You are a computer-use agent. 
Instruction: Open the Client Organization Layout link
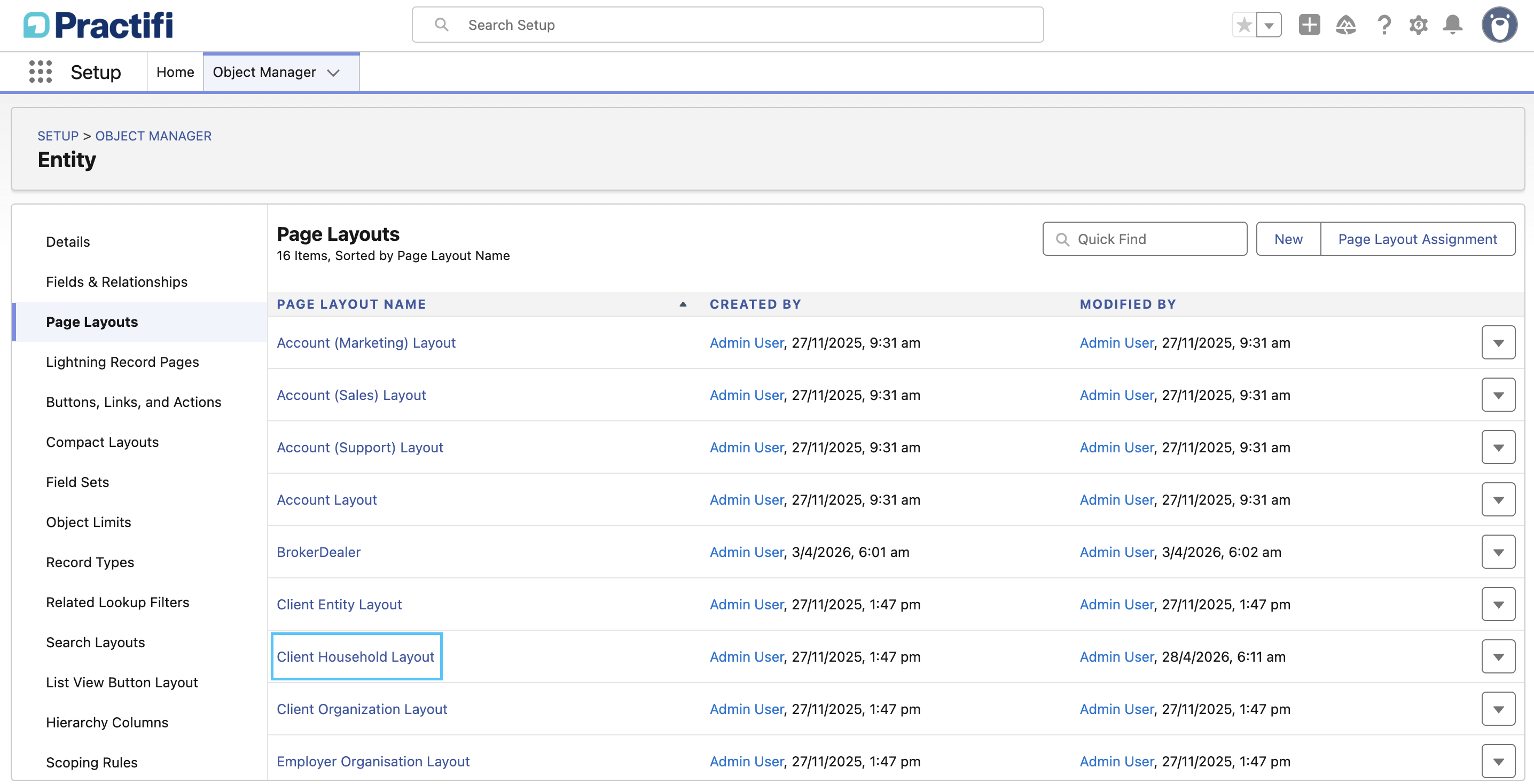tap(362, 709)
